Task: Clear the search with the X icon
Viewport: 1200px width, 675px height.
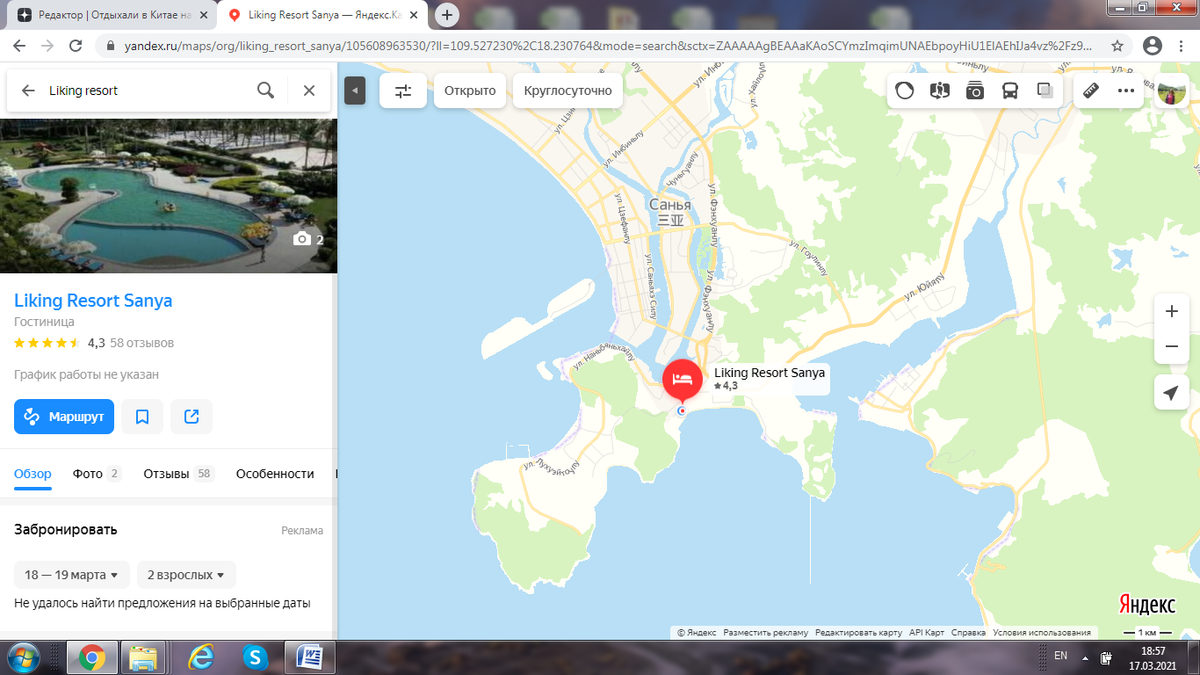Action: [309, 90]
